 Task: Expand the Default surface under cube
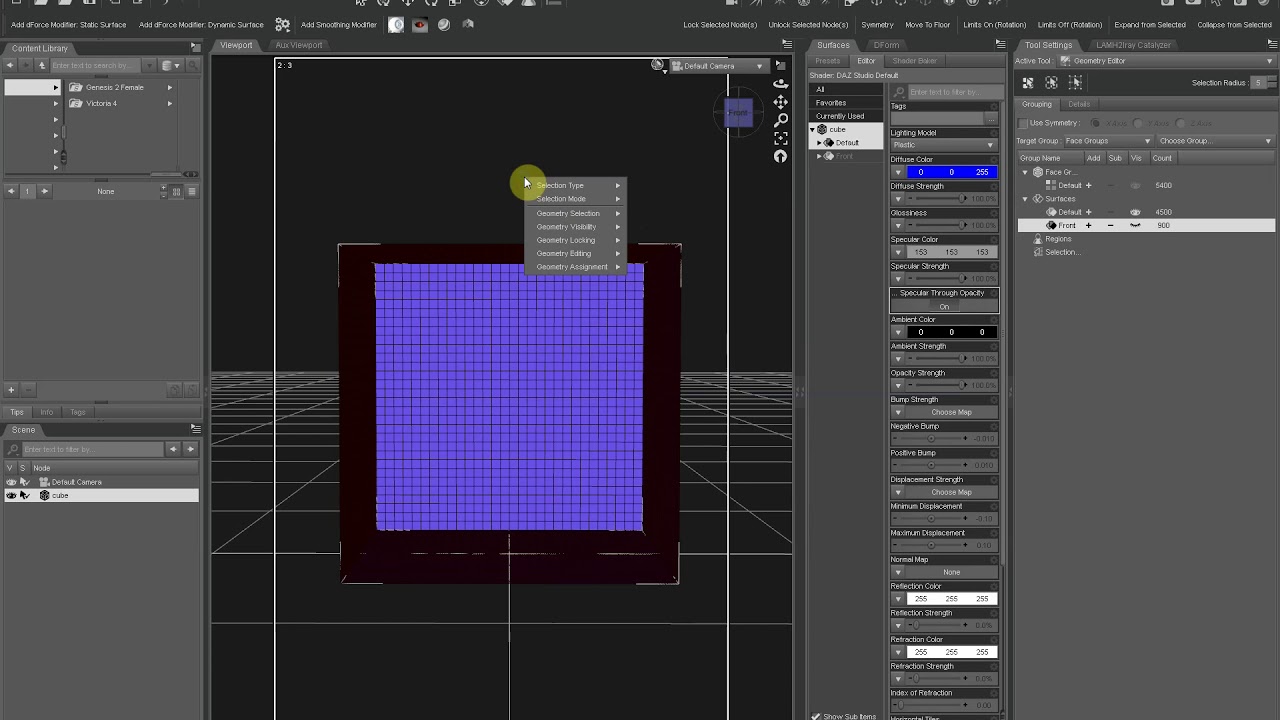tap(819, 143)
